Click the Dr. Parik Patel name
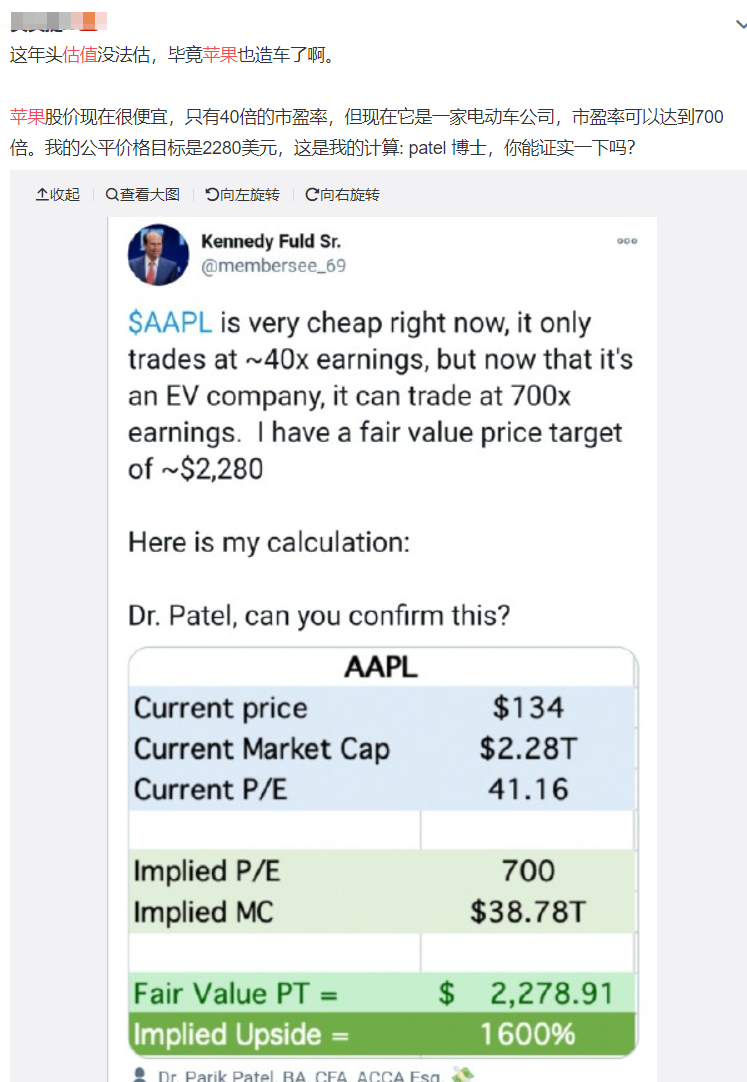Image resolution: width=747 pixels, height=1082 pixels. tap(300, 1076)
